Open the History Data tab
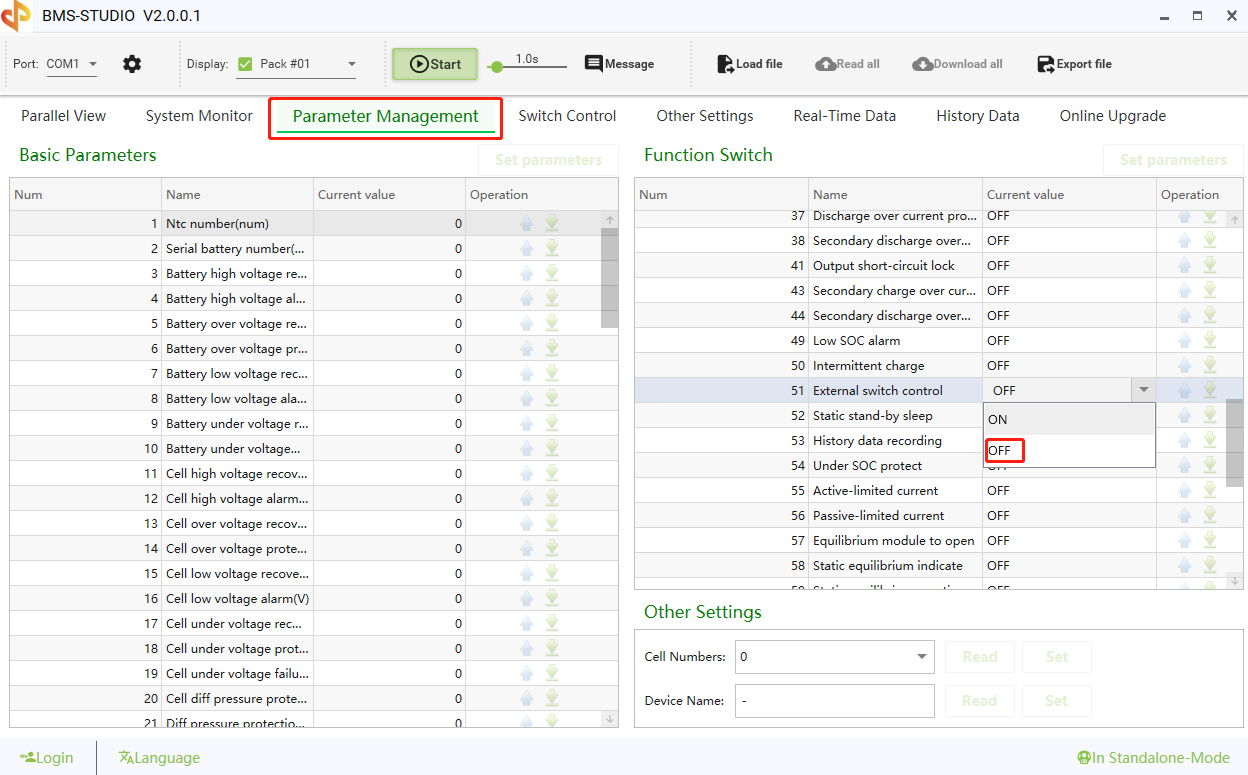Image resolution: width=1248 pixels, height=775 pixels. (x=978, y=116)
